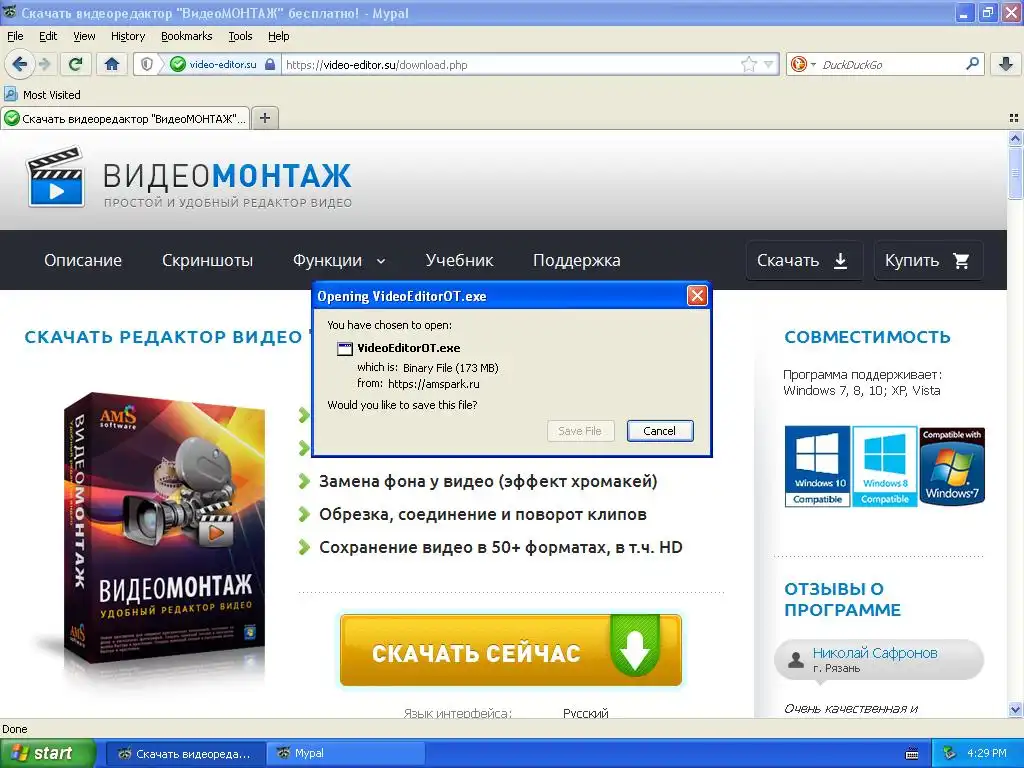1024x768 pixels.
Task: Open the File menu
Action: (15, 36)
